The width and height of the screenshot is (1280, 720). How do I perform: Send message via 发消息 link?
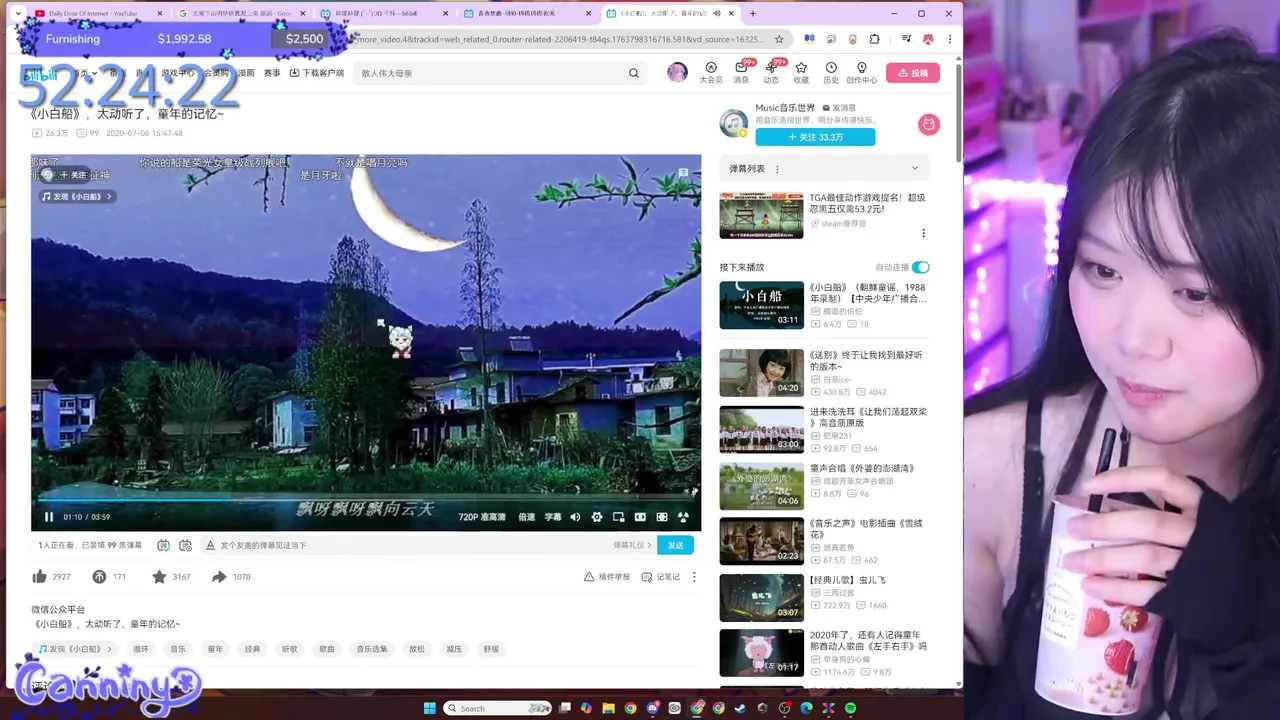pos(839,108)
